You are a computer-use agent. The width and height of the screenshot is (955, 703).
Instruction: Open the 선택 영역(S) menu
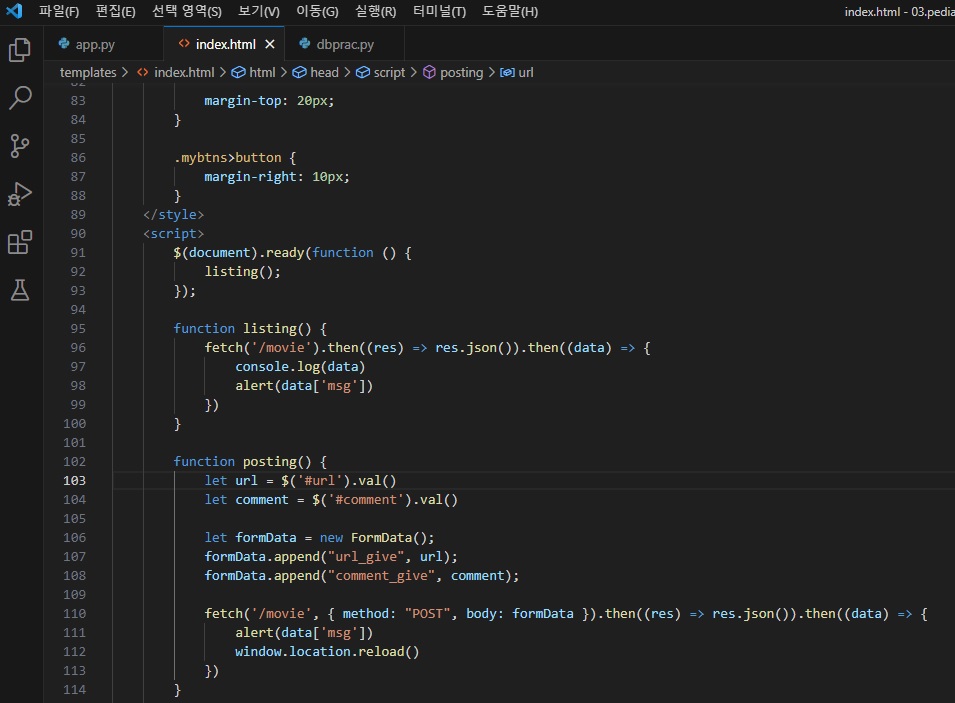(187, 12)
